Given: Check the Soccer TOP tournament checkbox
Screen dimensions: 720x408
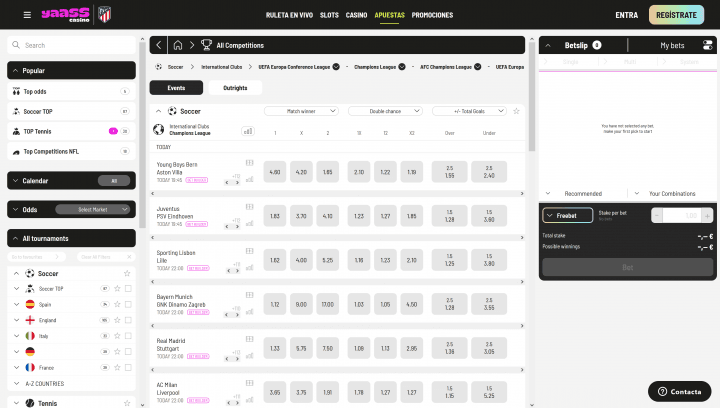Looking at the screenshot, I should click(128, 288).
